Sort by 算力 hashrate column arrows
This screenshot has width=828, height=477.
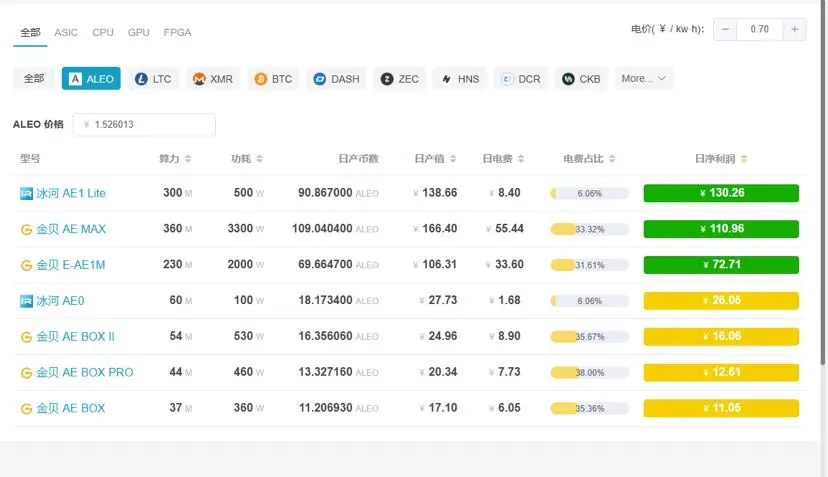pos(188,159)
